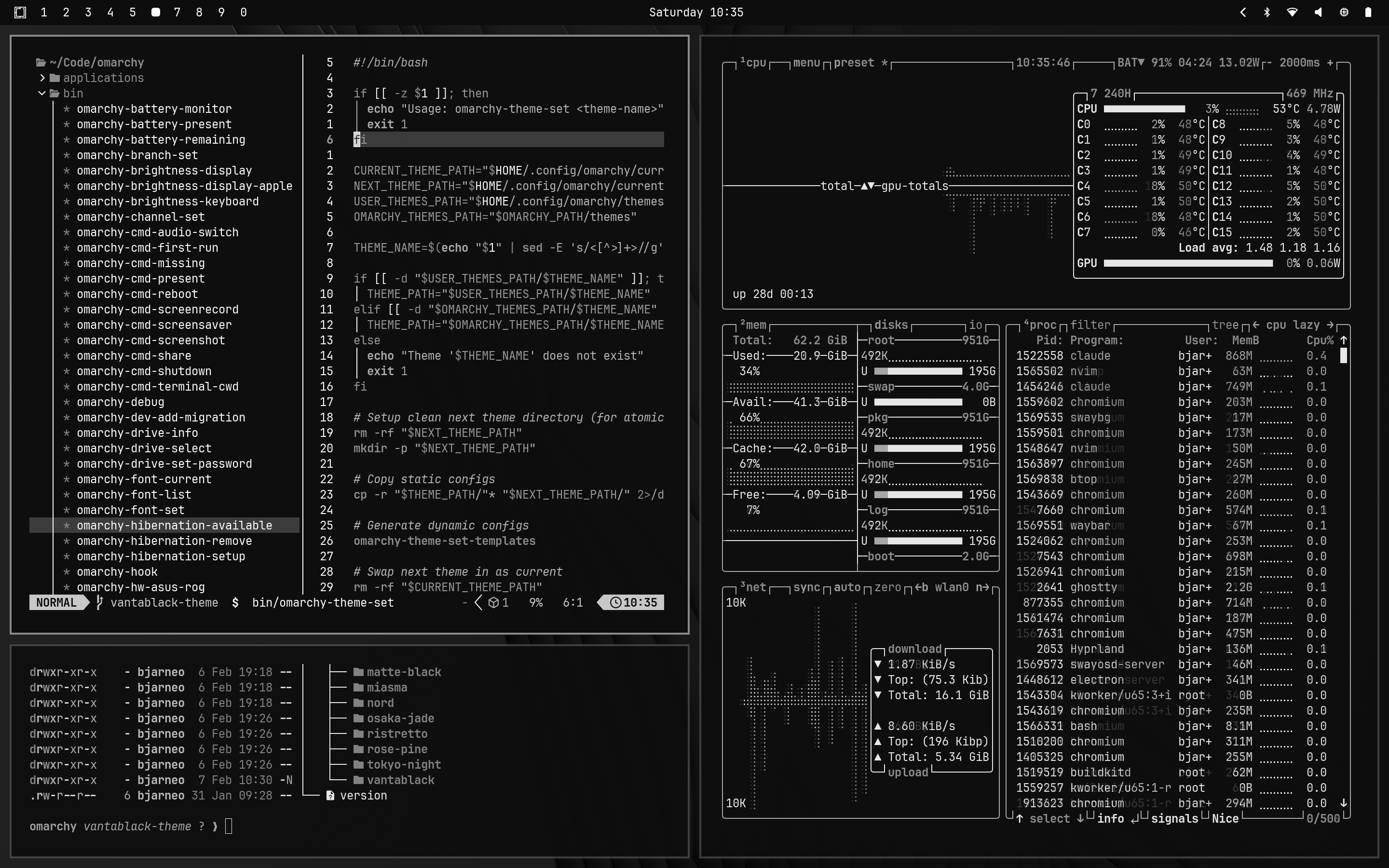This screenshot has height=868, width=1389.
Task: Click the volume speaker icon
Action: [x=1318, y=12]
